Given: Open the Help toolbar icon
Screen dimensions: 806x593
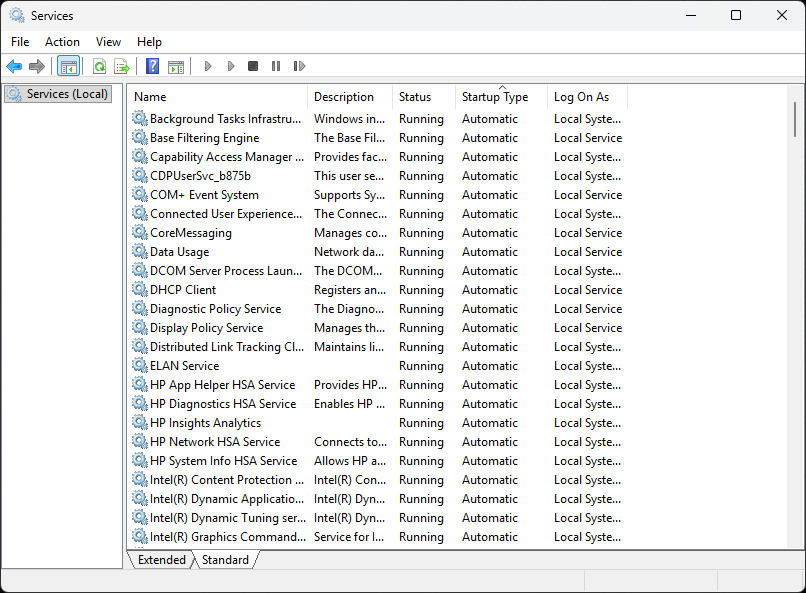Looking at the screenshot, I should click(153, 66).
